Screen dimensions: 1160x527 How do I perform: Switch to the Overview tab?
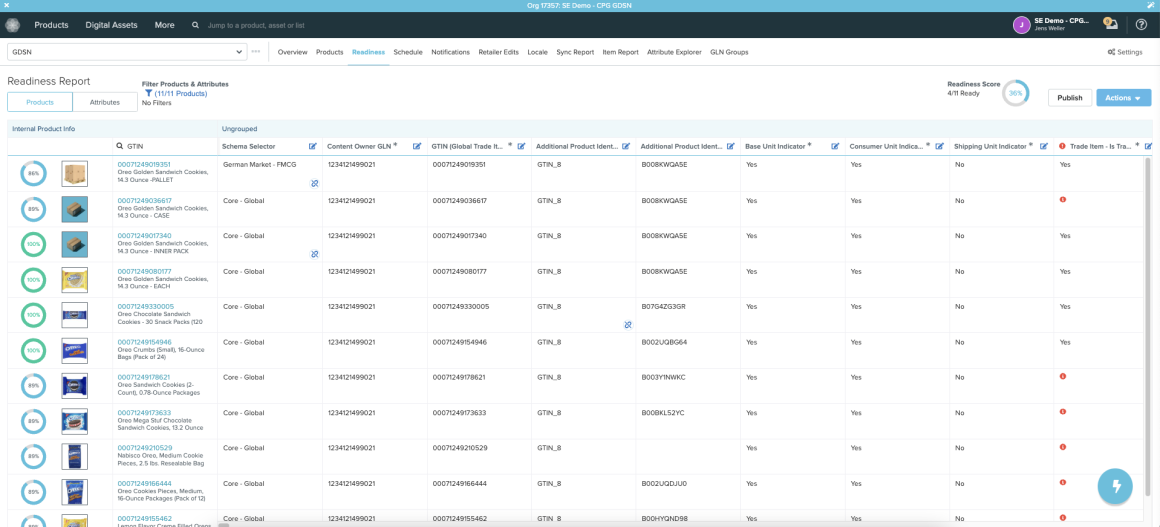[x=292, y=53]
